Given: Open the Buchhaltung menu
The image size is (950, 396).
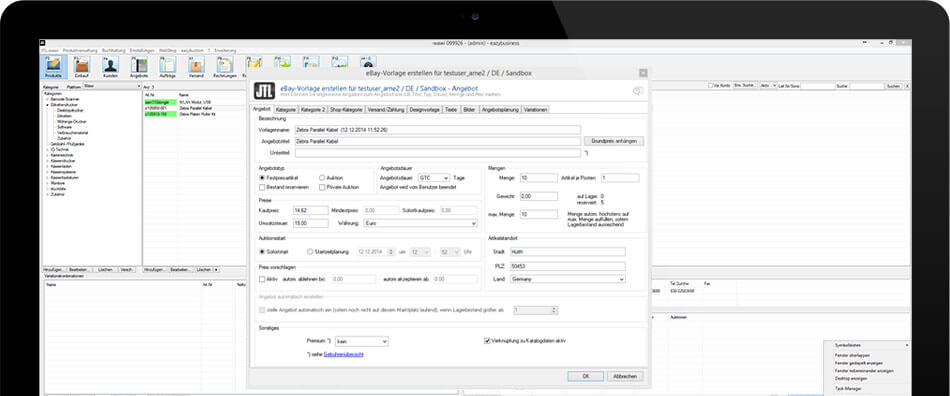Looking at the screenshot, I should (x=113, y=50).
